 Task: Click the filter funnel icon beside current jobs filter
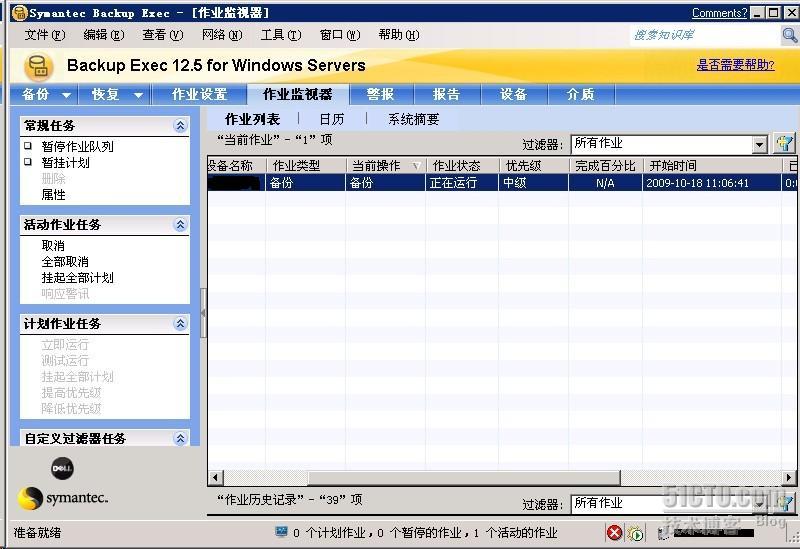coord(784,143)
